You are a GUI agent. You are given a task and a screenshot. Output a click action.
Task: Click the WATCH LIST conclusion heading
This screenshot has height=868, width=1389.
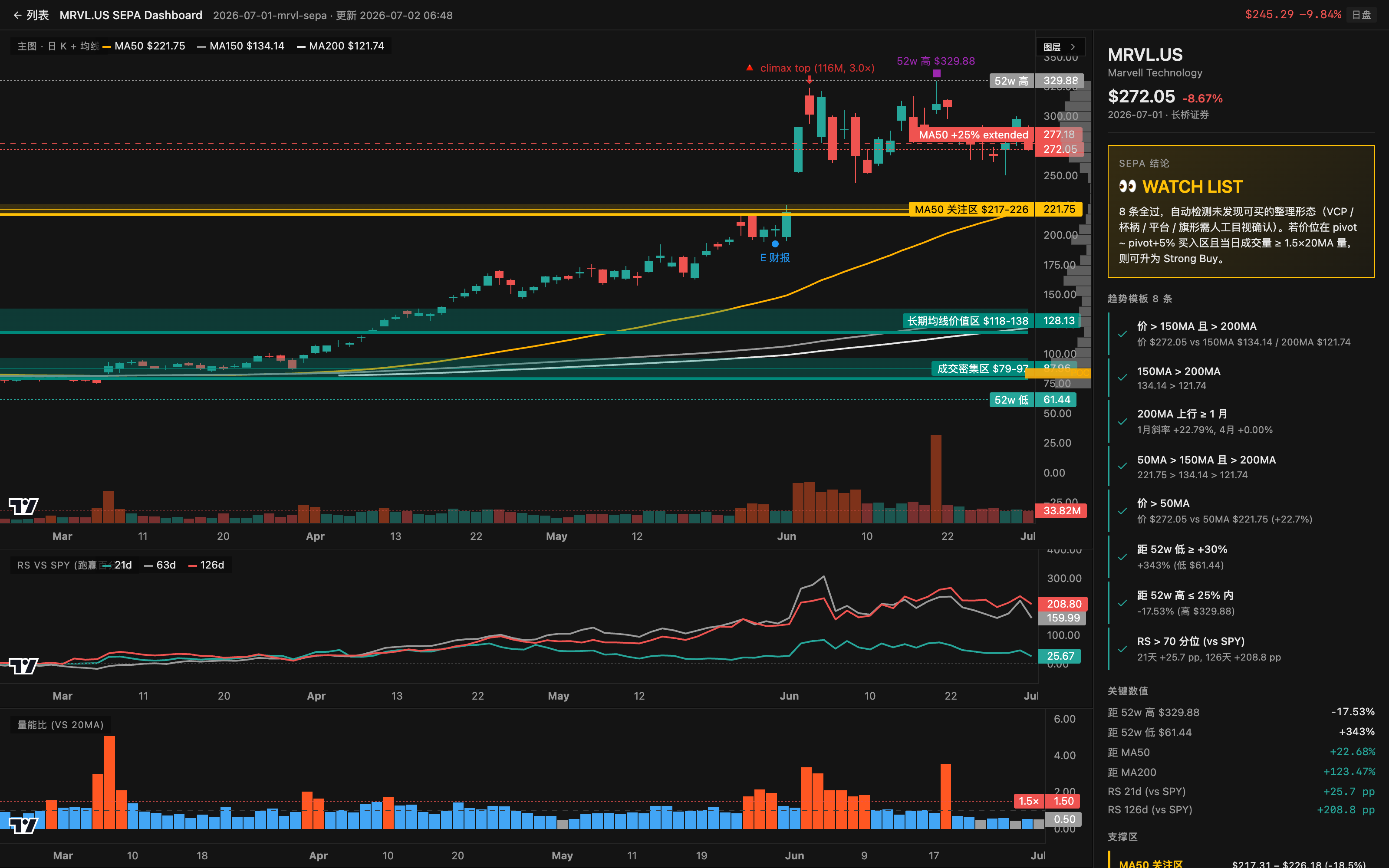coord(1192,187)
